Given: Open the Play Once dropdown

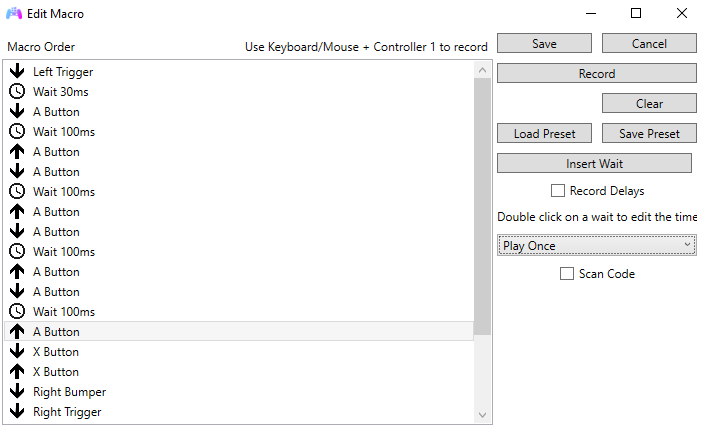Looking at the screenshot, I should (x=596, y=246).
